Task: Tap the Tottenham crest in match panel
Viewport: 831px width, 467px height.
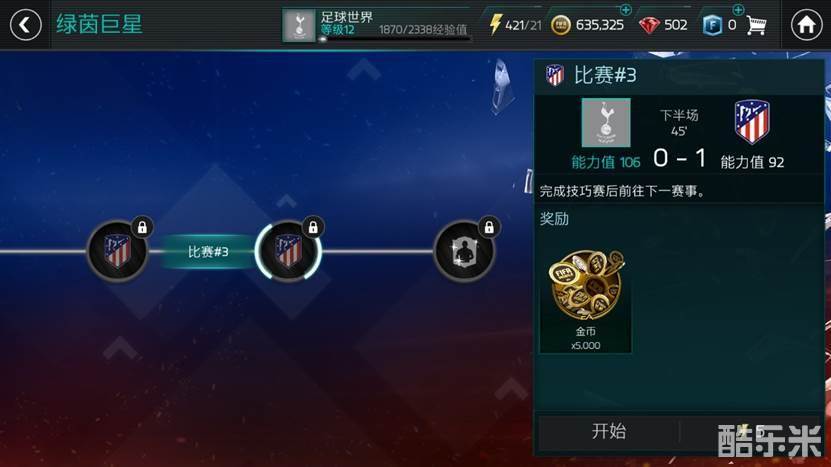Action: coord(606,122)
